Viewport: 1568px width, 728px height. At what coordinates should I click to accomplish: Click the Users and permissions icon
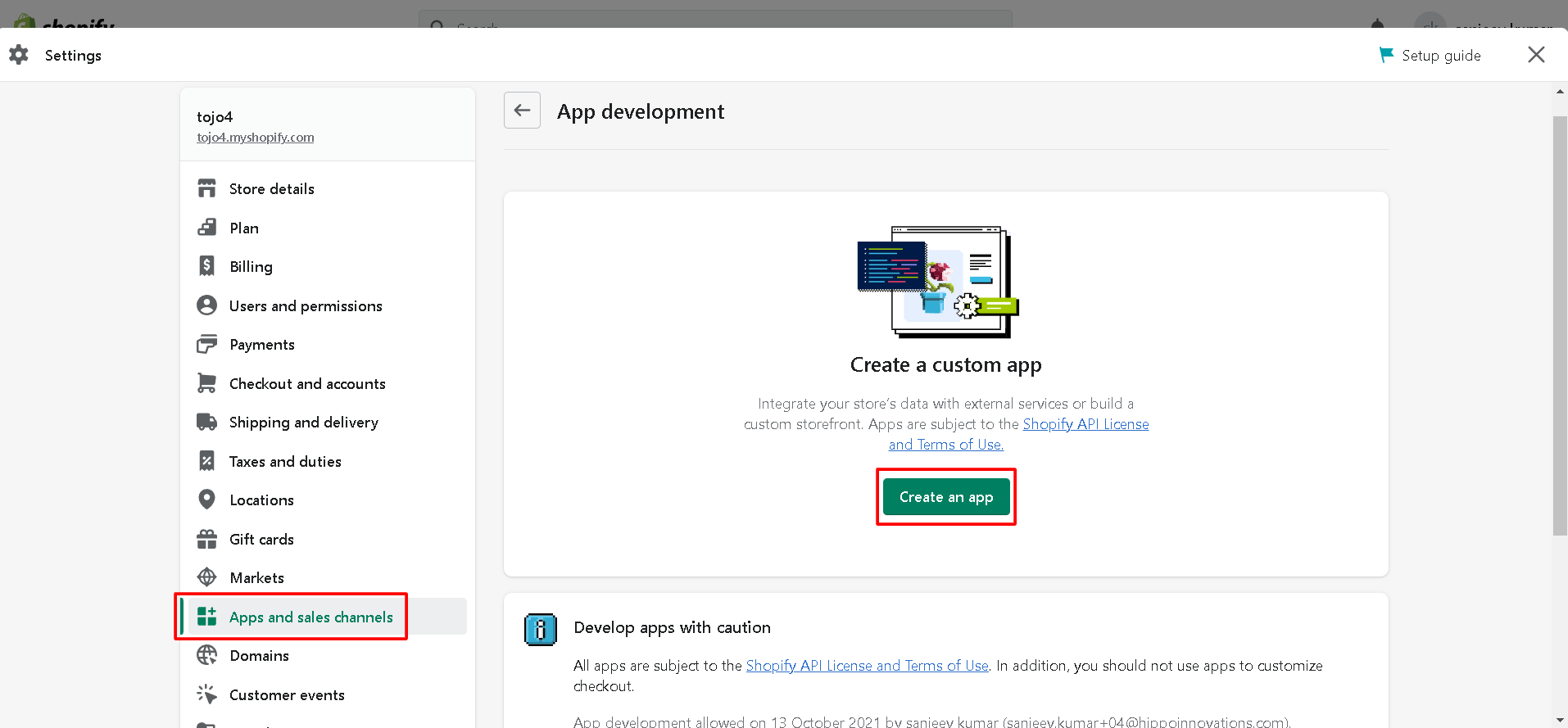[x=207, y=305]
